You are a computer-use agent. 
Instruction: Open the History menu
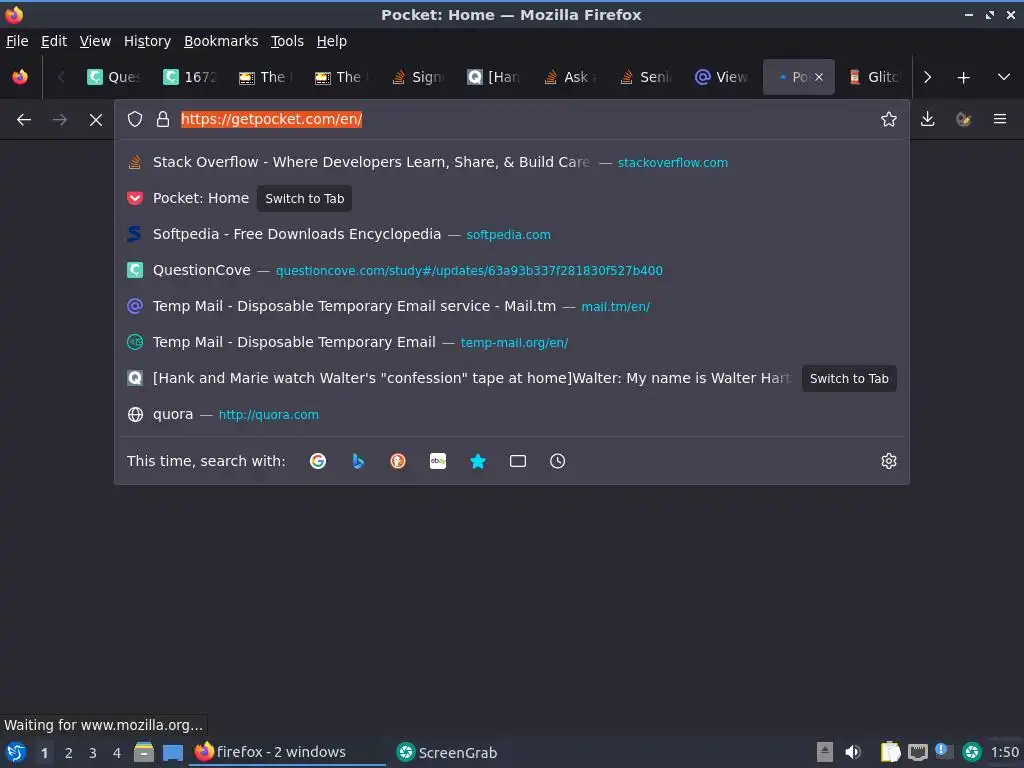click(148, 41)
